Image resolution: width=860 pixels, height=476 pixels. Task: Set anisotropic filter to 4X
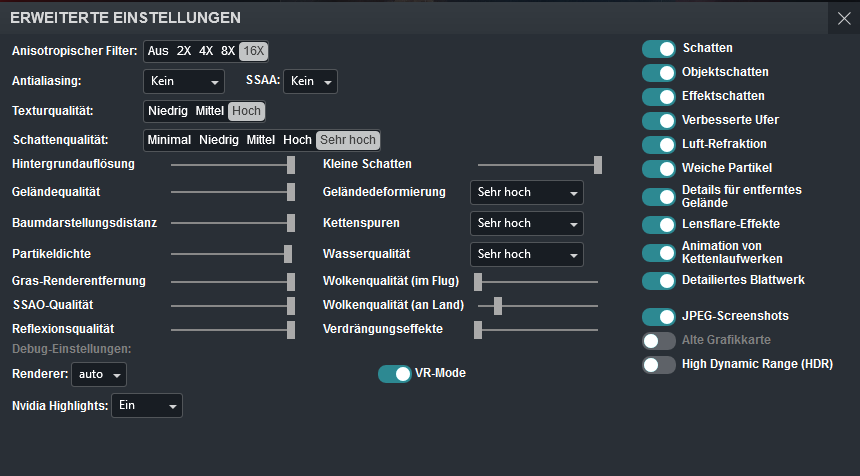pyautogui.click(x=206, y=51)
